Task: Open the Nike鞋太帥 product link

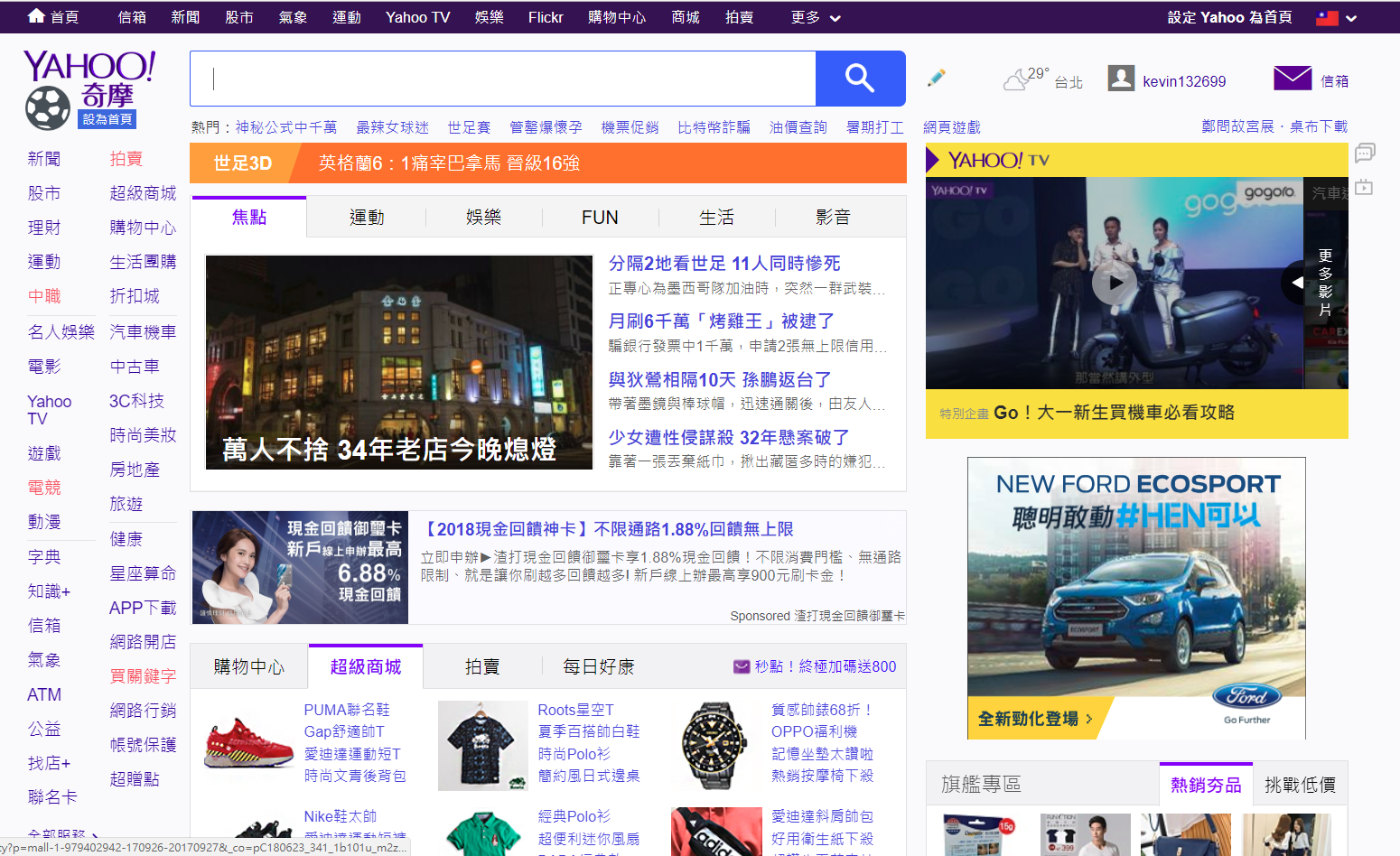Action: [340, 816]
